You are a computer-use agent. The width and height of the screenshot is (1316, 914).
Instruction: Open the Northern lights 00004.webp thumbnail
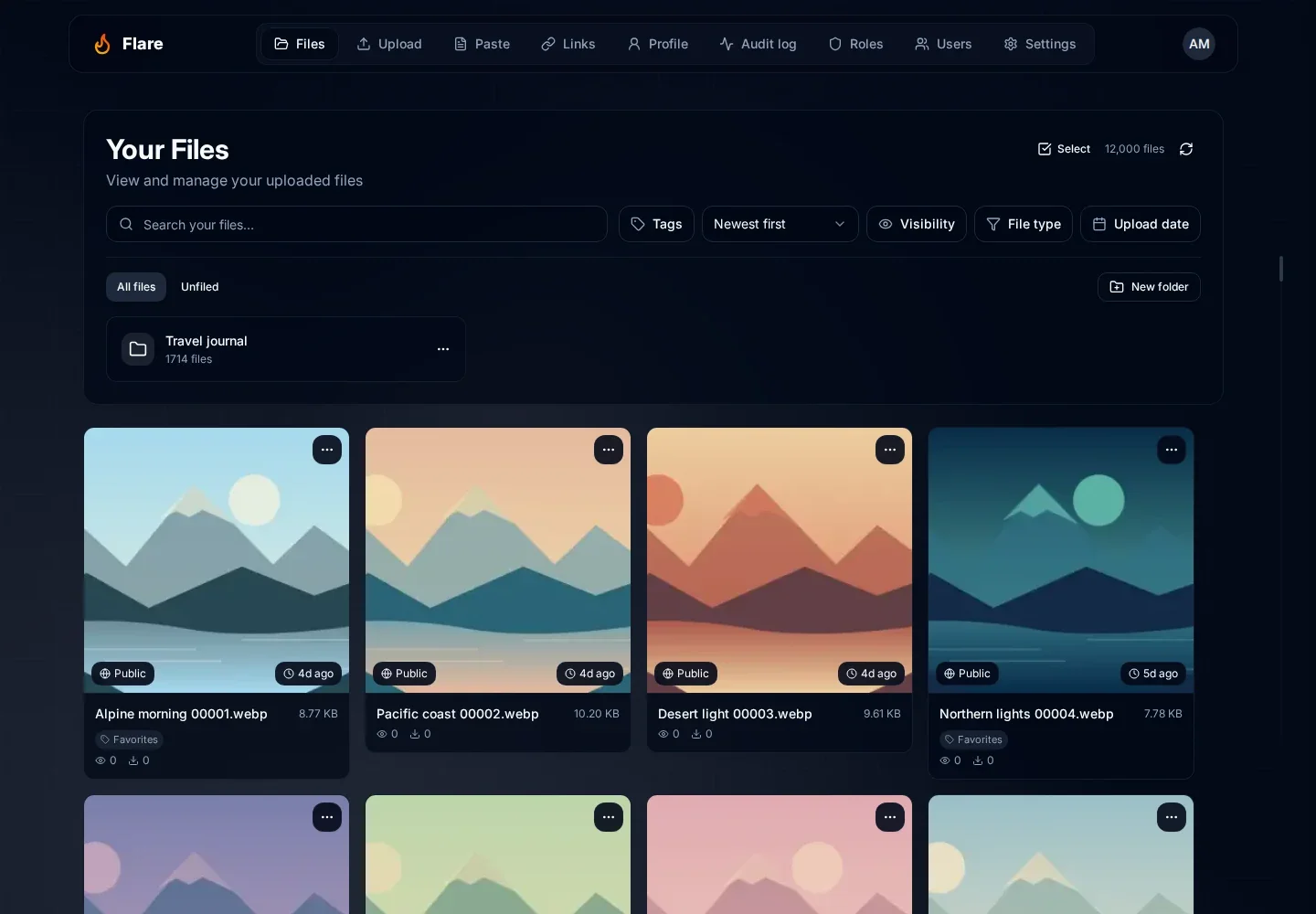tap(1061, 560)
